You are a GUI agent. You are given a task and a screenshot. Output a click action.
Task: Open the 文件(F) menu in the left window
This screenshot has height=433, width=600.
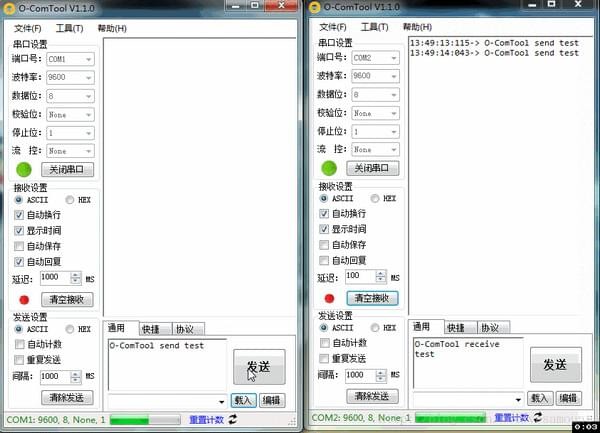tap(28, 28)
